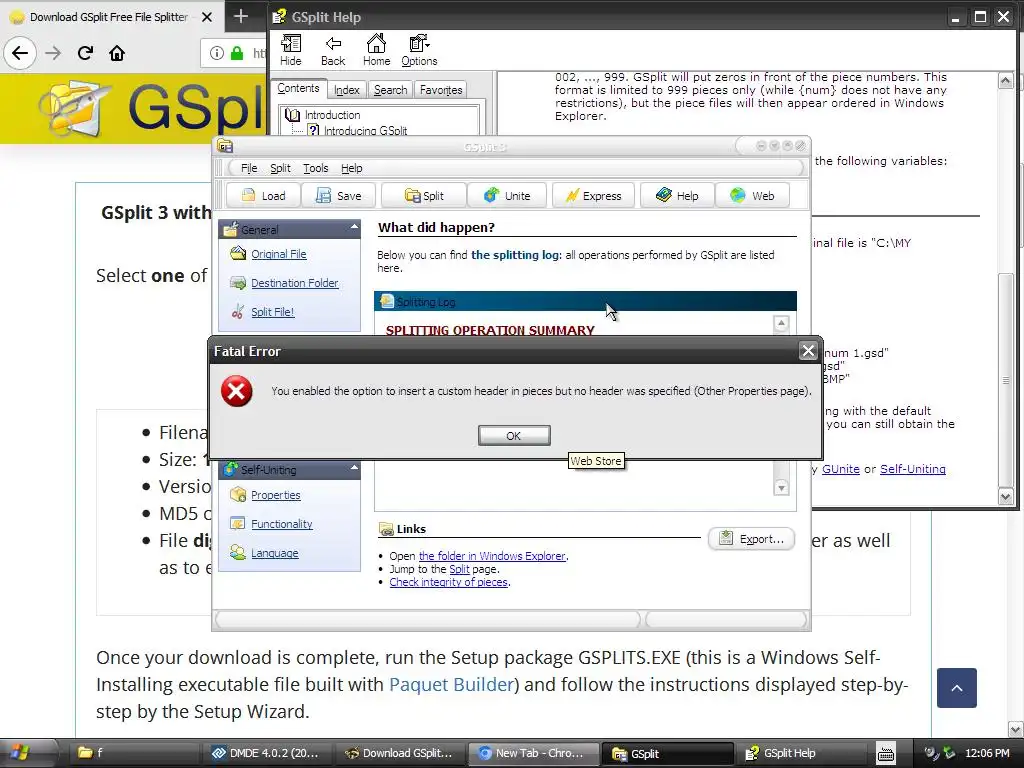This screenshot has height=768, width=1024.
Task: Click the Functionality icon in sidebar
Action: coord(238,524)
